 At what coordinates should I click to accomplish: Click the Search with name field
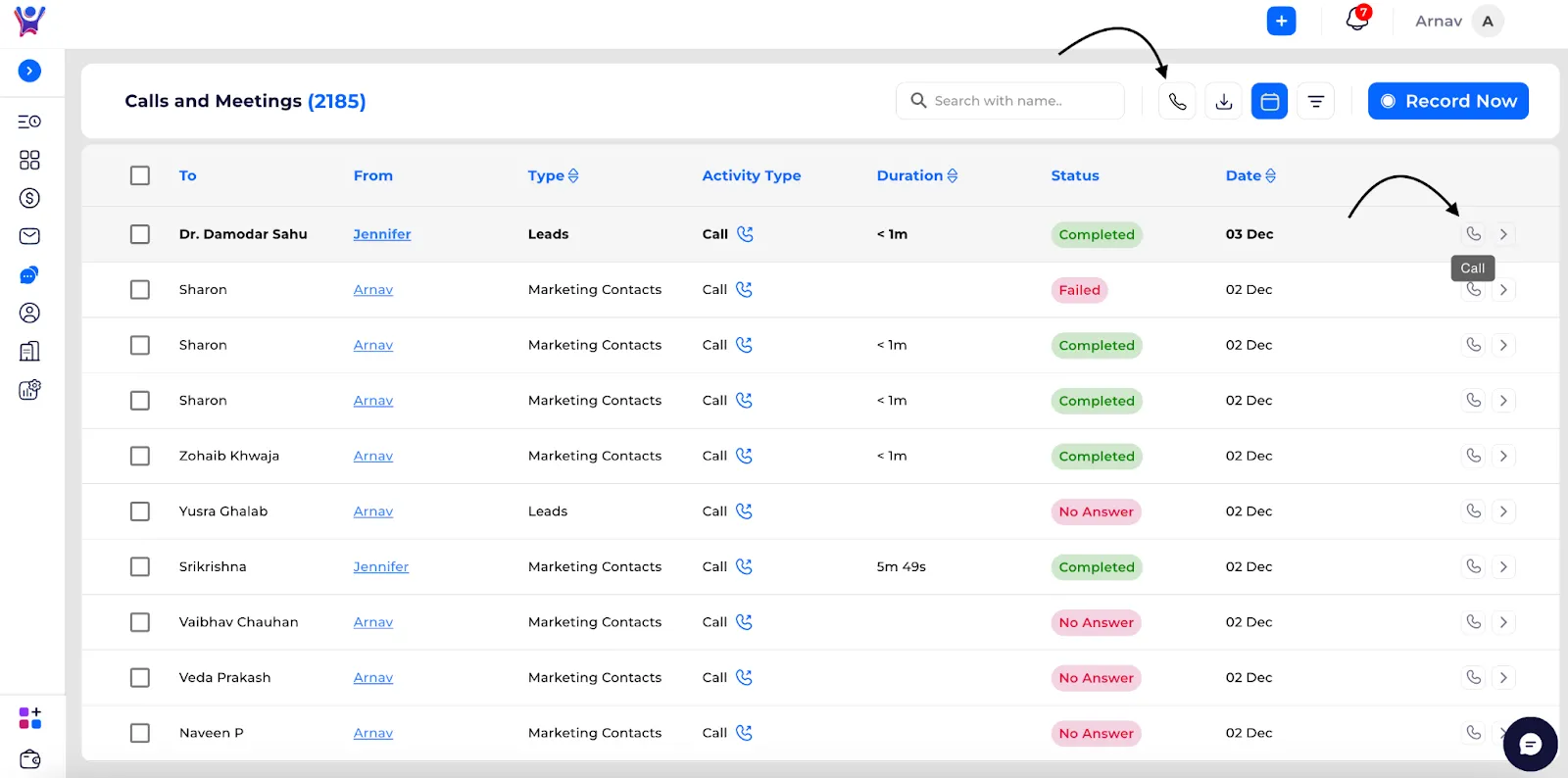1009,101
